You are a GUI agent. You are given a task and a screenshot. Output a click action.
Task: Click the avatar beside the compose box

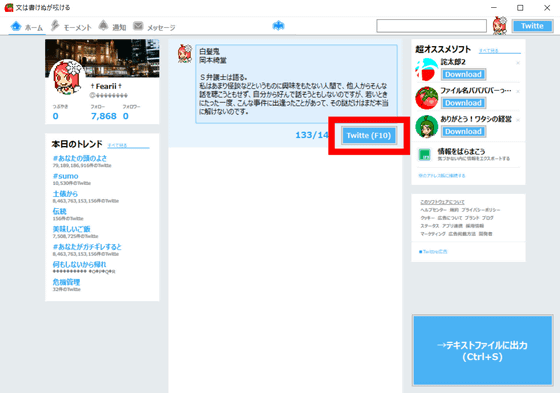click(x=185, y=54)
